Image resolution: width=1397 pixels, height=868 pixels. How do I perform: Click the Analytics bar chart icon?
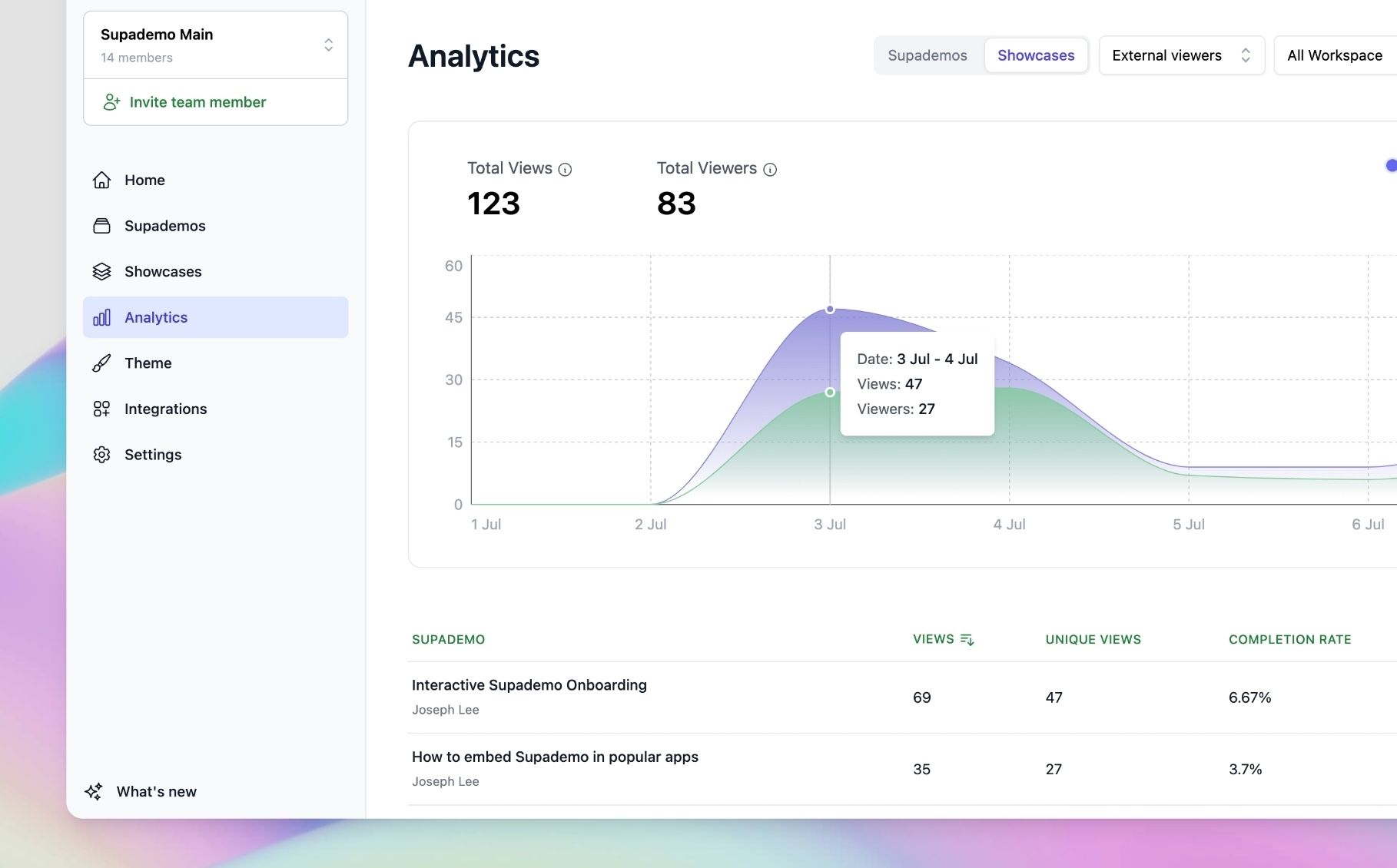(101, 317)
